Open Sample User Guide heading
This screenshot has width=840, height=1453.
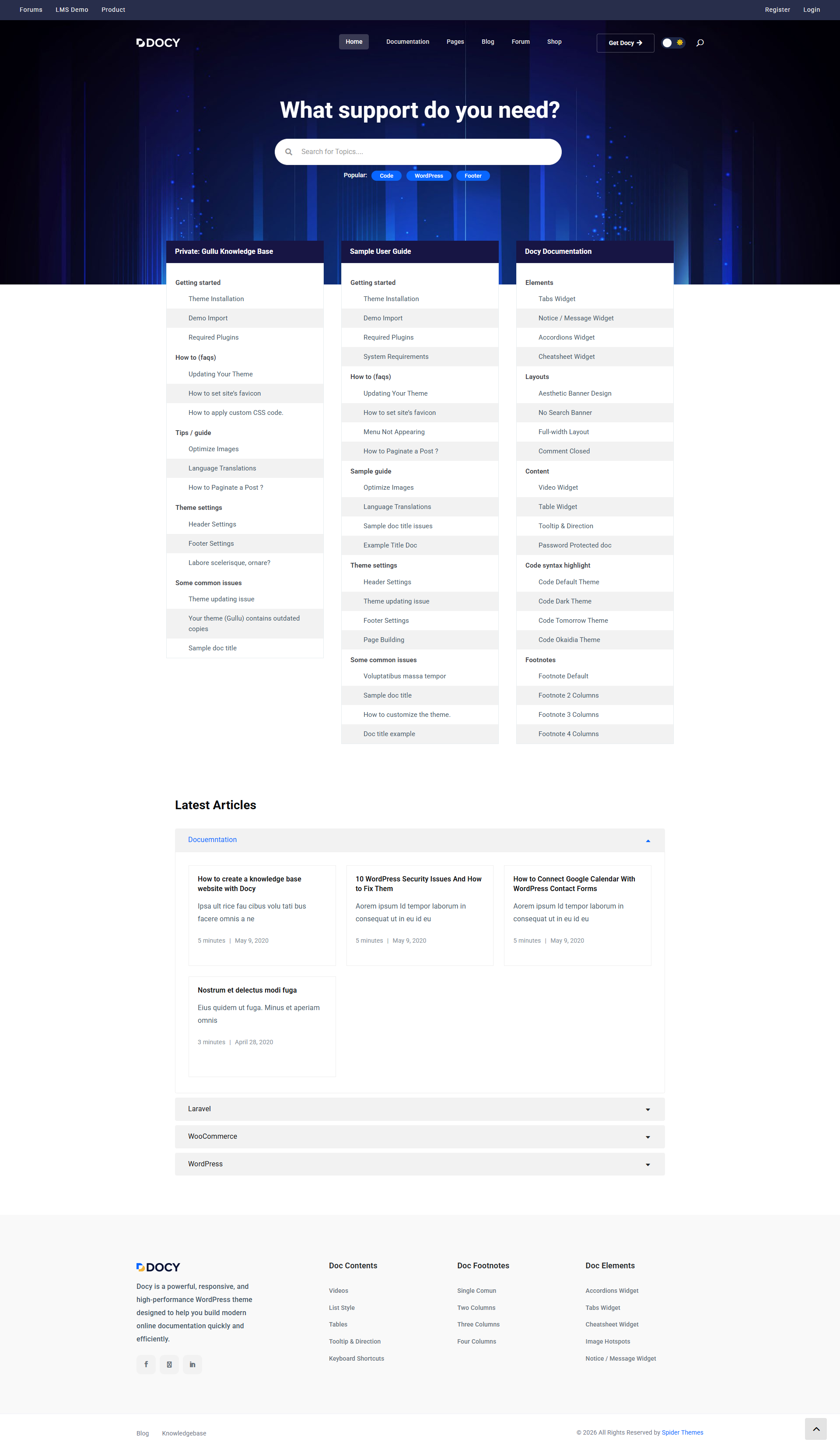(381, 251)
